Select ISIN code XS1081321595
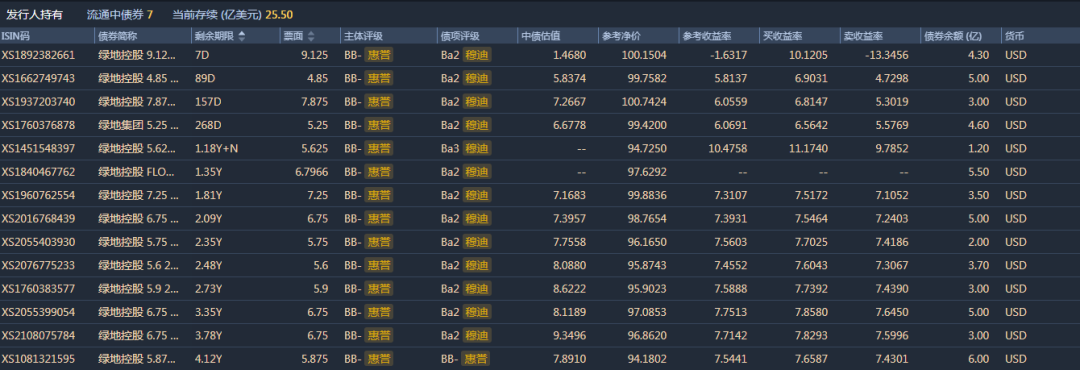 coord(39,359)
